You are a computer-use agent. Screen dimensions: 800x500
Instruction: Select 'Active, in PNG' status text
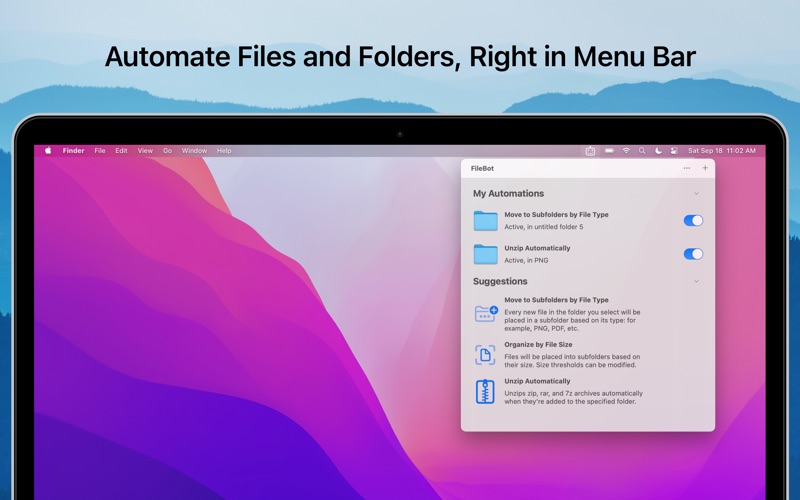coord(526,260)
